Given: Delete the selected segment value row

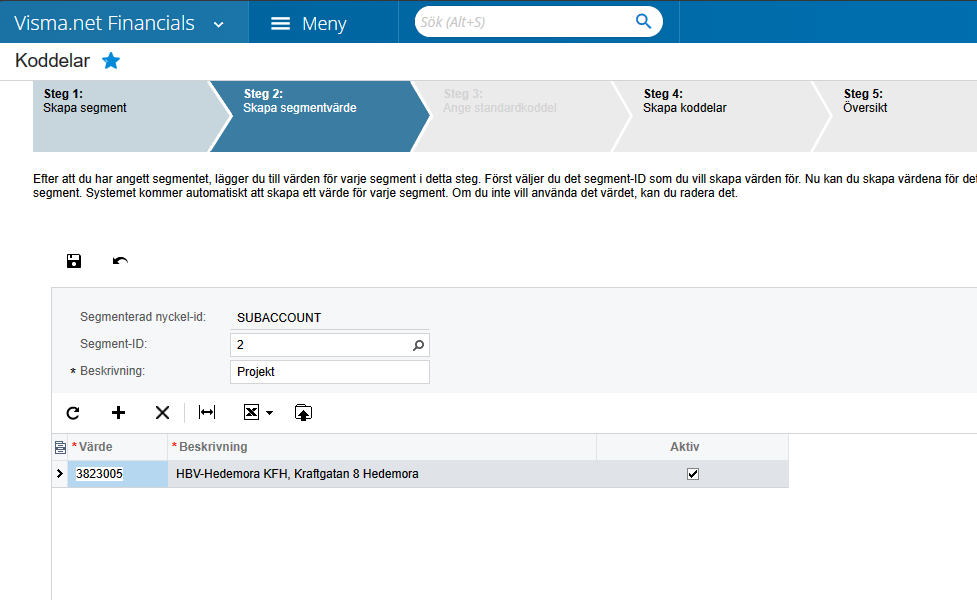Looking at the screenshot, I should click(x=162, y=412).
